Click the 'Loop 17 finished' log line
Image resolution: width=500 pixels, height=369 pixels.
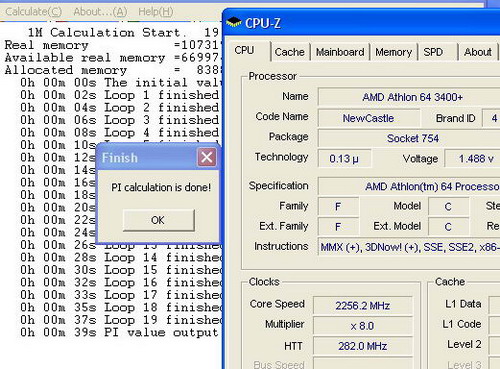tap(121, 295)
